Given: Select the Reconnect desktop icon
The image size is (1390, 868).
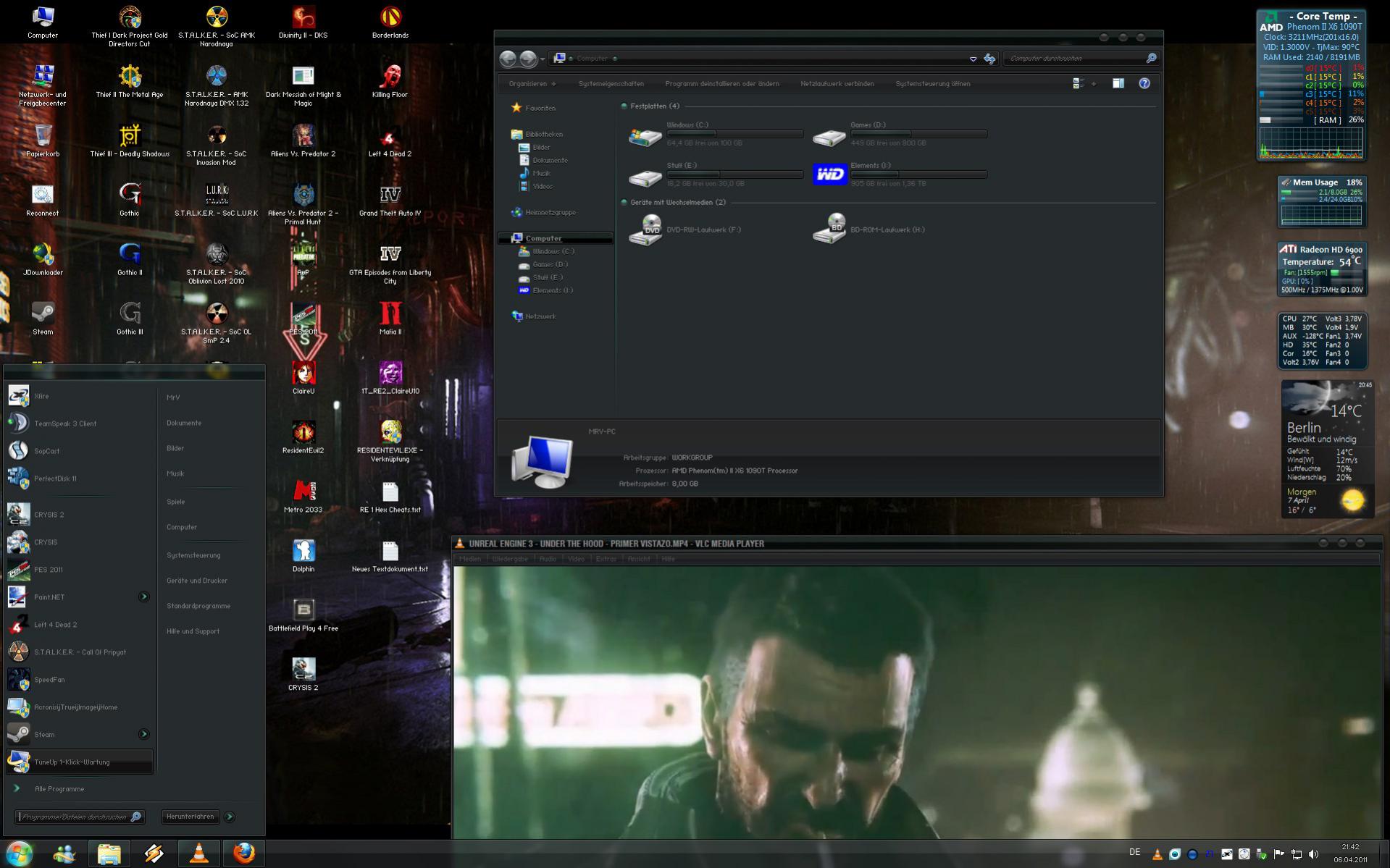Looking at the screenshot, I should [43, 200].
